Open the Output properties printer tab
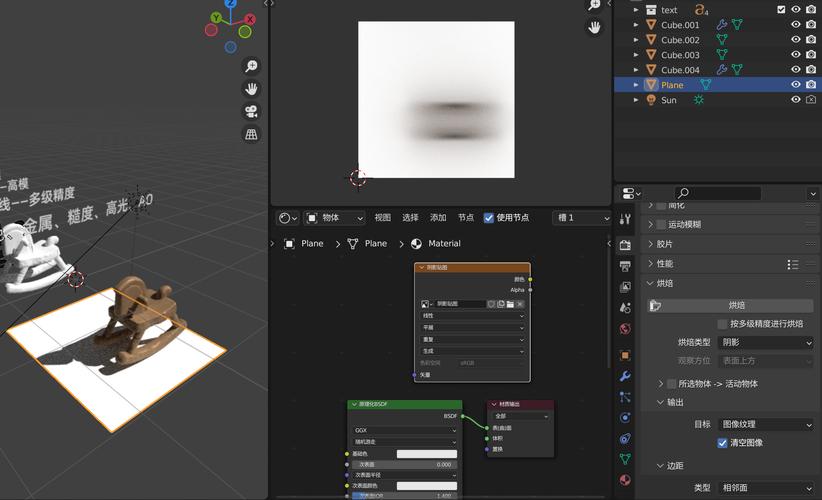 pyautogui.click(x=625, y=266)
